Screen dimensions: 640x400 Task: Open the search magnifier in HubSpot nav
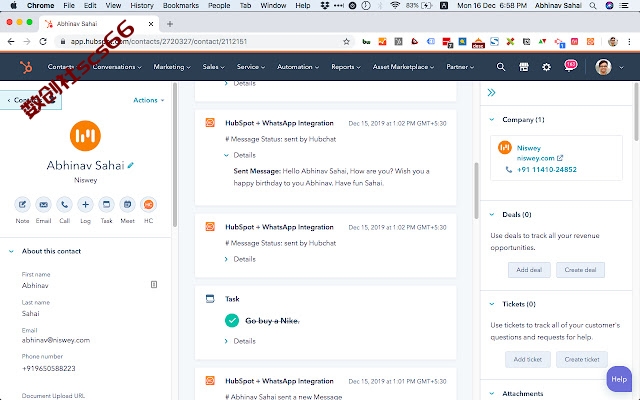500,67
